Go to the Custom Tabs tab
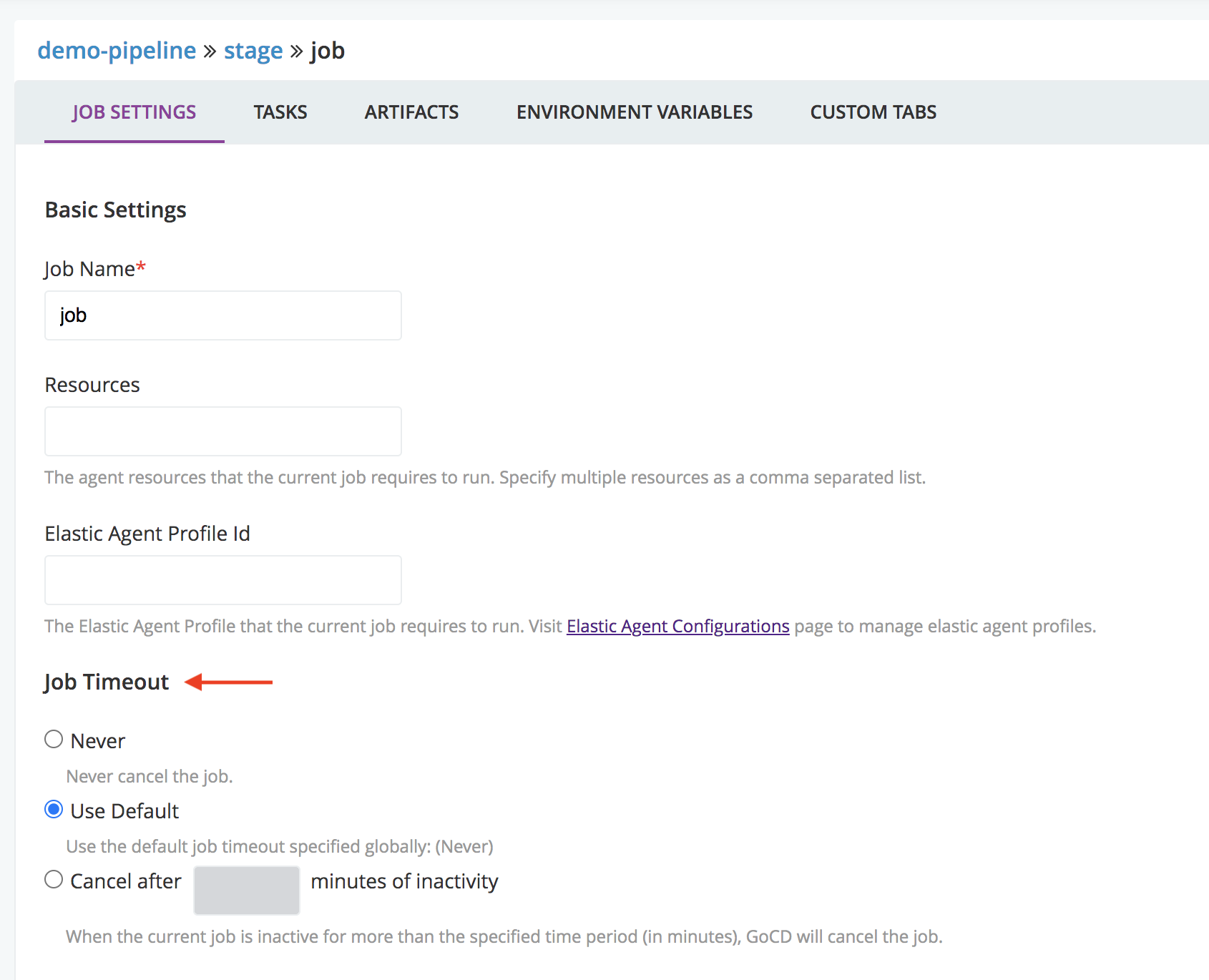The height and width of the screenshot is (980, 1209). [873, 112]
